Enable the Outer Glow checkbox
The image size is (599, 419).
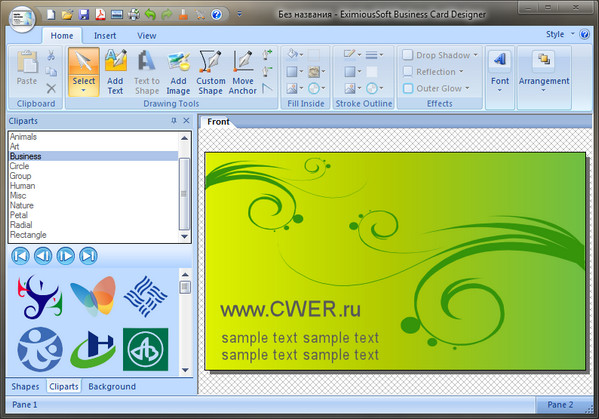tap(408, 88)
